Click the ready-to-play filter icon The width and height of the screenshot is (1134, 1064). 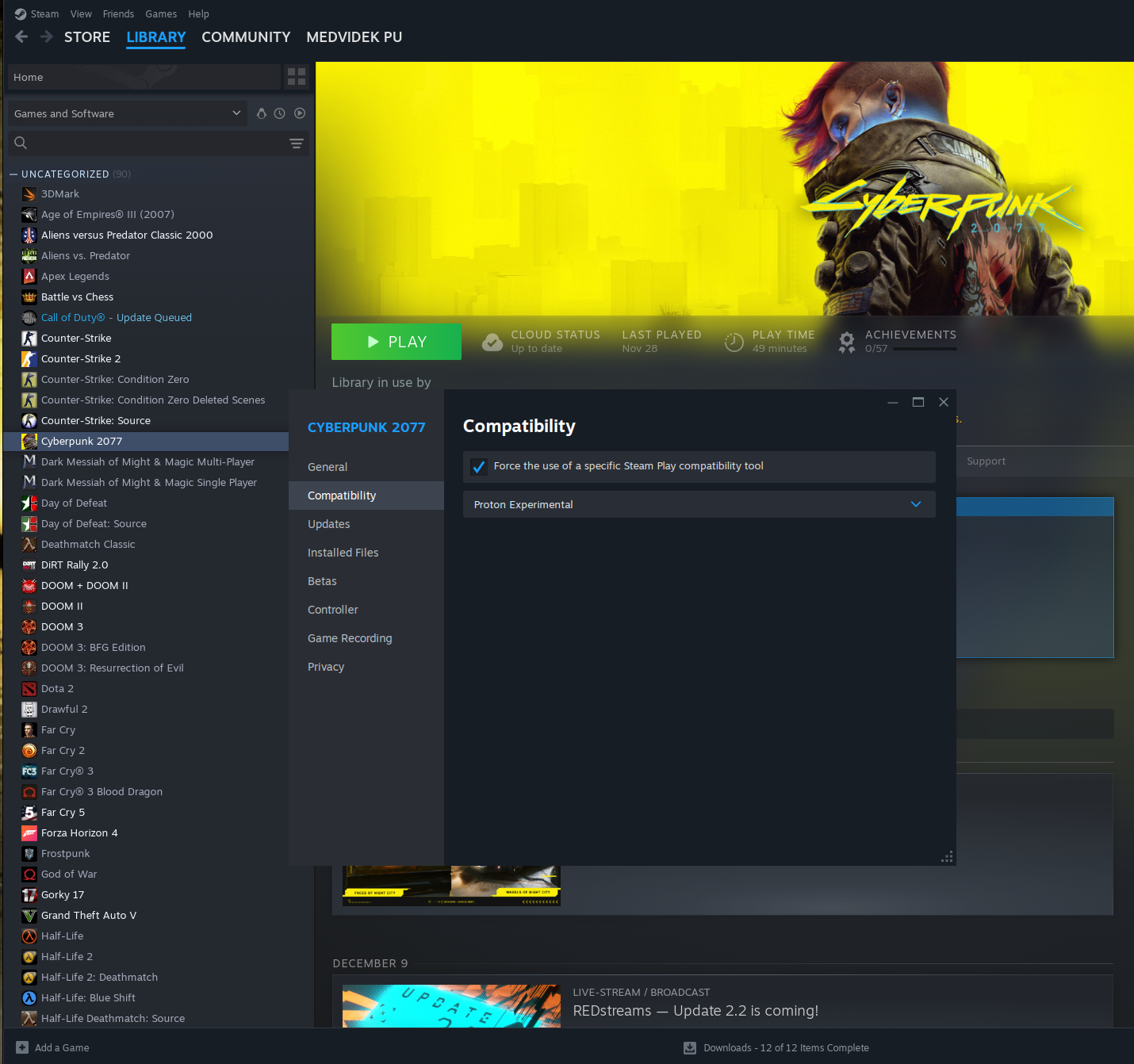click(x=300, y=113)
